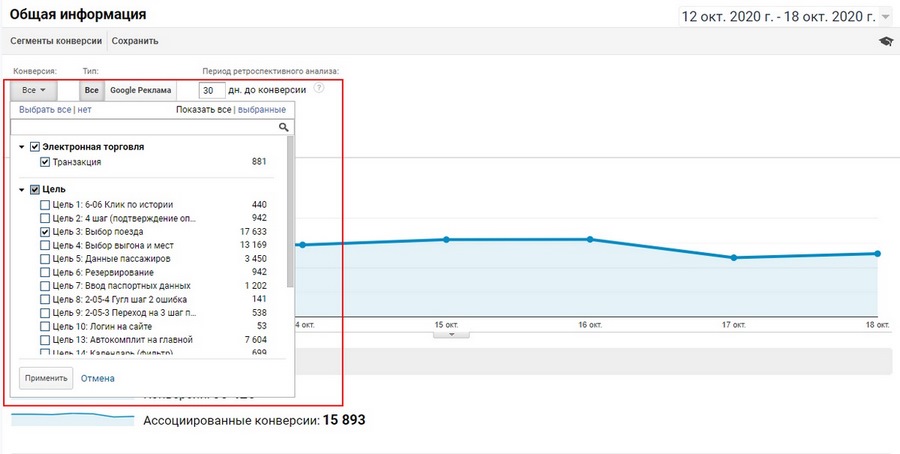Expand the chart toggle arrow under timeline

pyautogui.click(x=451, y=334)
